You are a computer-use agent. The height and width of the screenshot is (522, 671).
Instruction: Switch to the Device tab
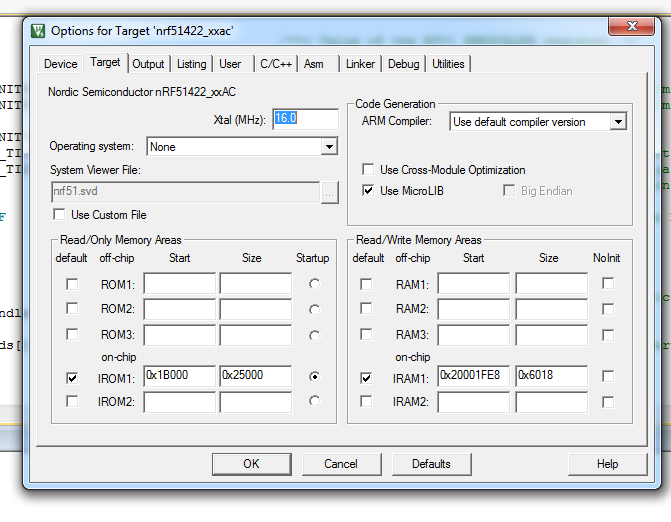pos(61,64)
